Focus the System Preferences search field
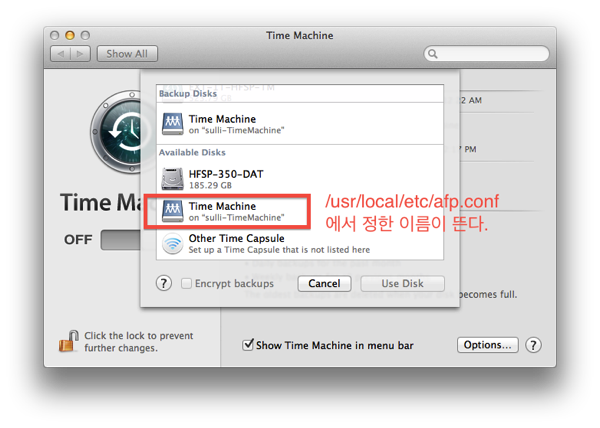 click(486, 54)
